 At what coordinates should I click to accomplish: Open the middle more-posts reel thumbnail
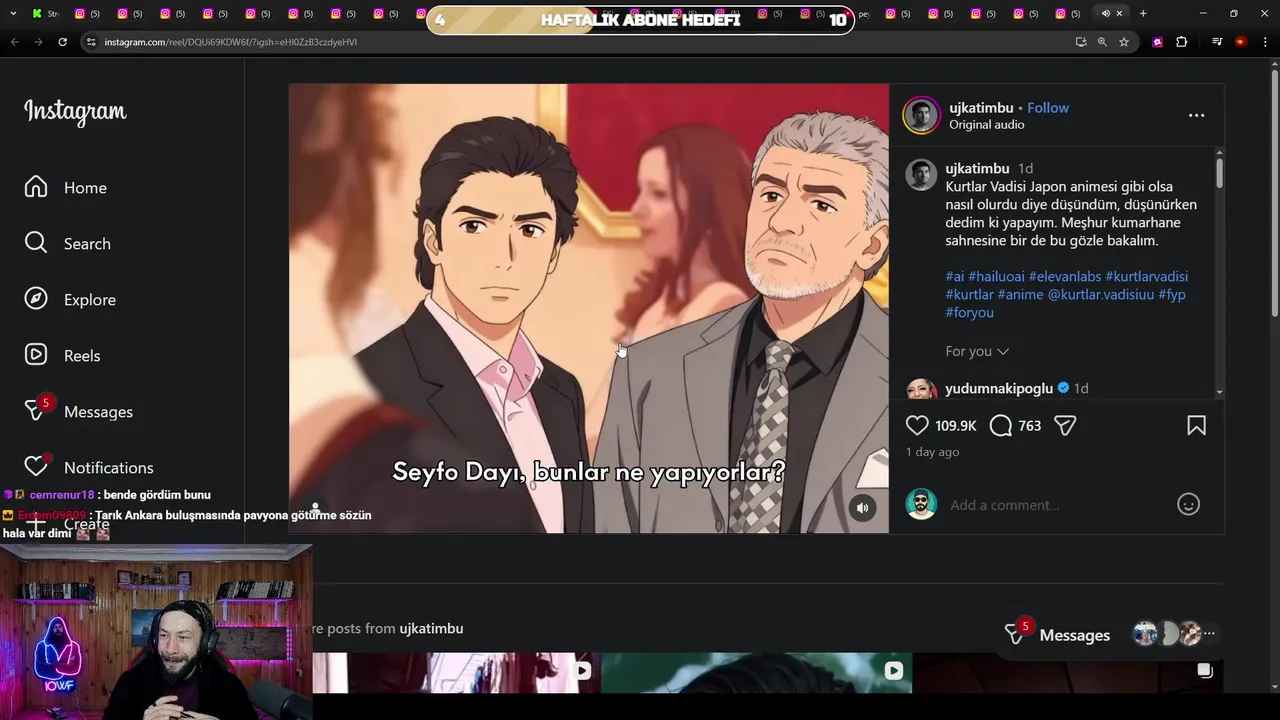(x=757, y=673)
